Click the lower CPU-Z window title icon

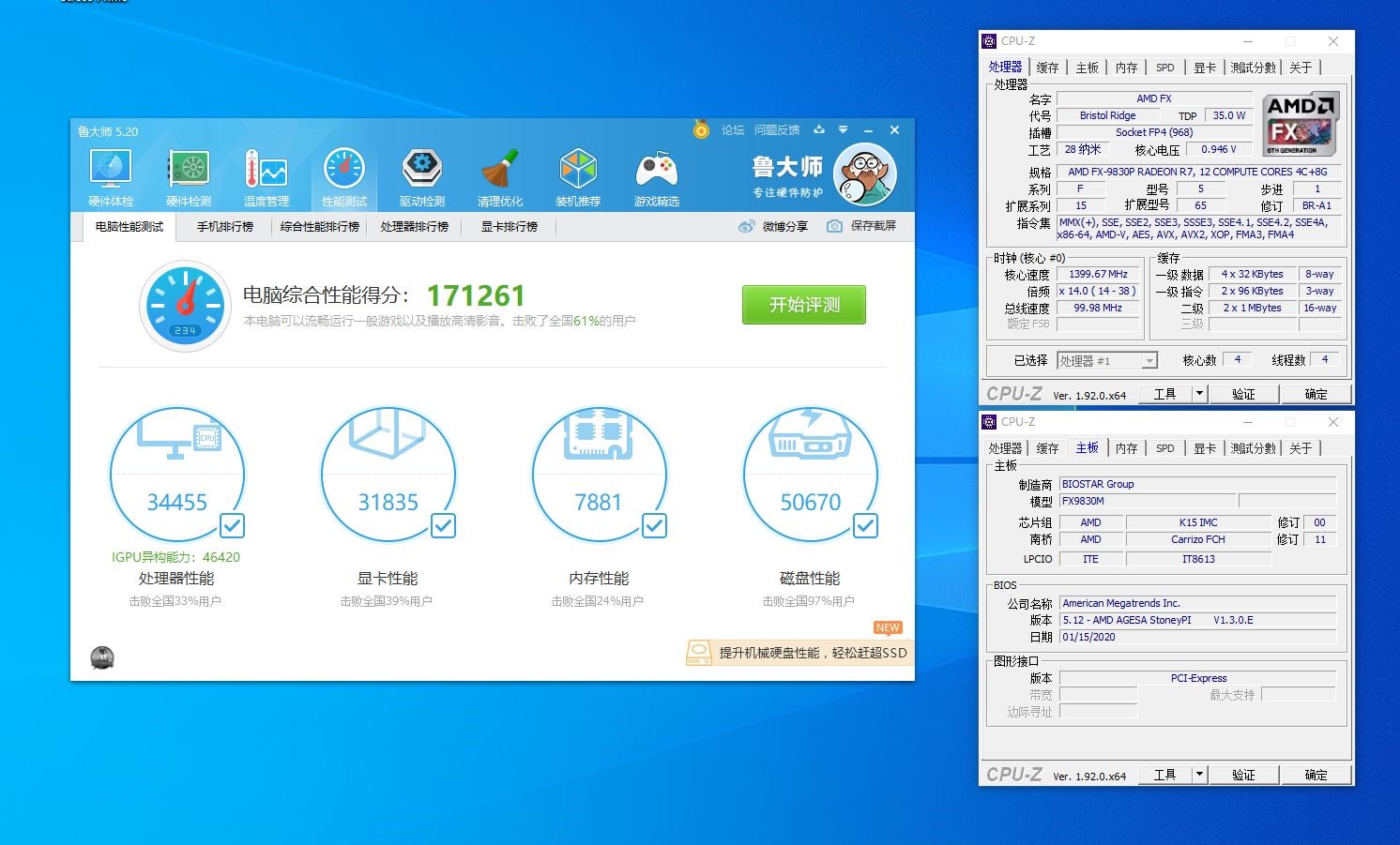tap(989, 421)
